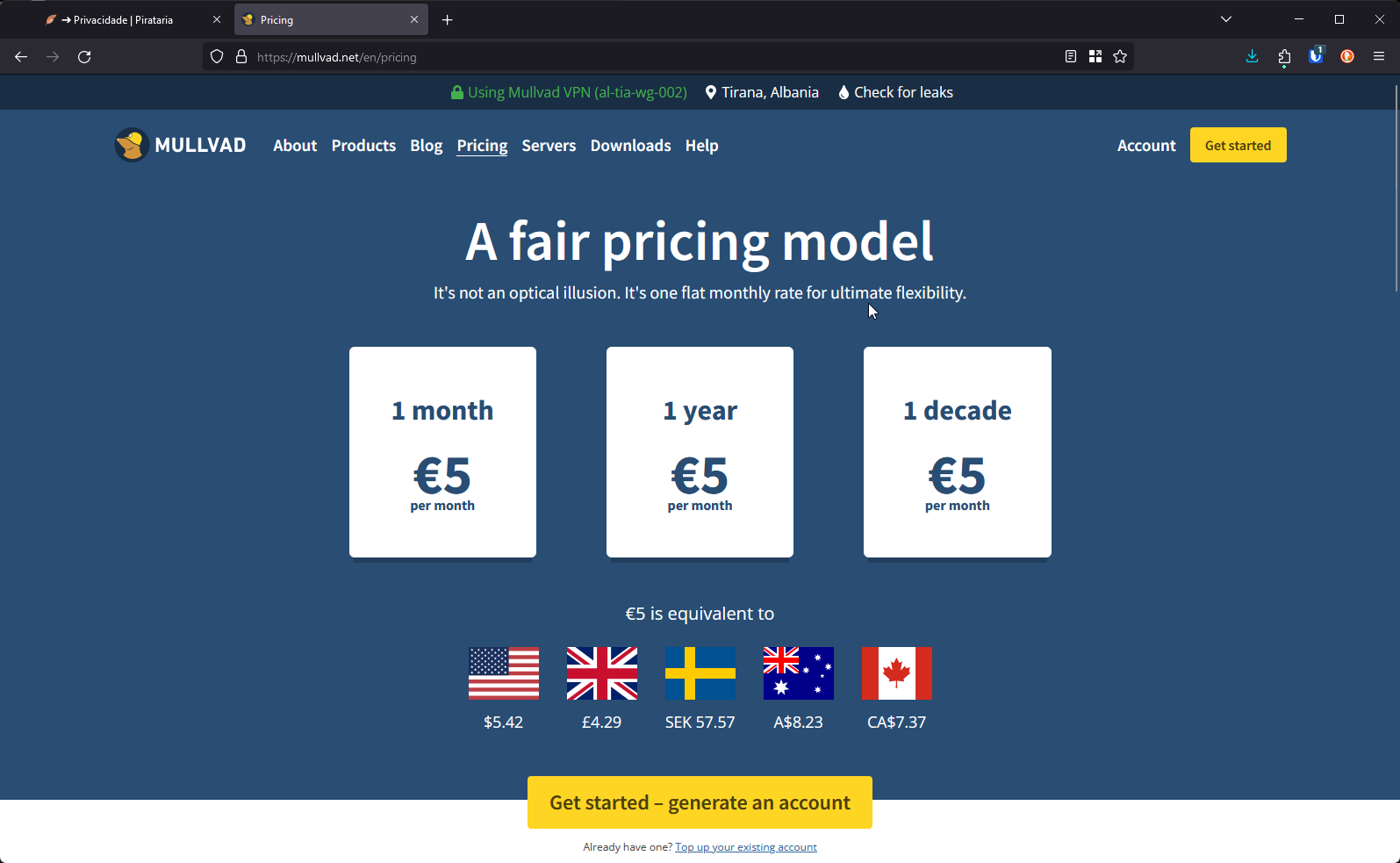
Task: Click the URL address field
Action: coord(614,57)
